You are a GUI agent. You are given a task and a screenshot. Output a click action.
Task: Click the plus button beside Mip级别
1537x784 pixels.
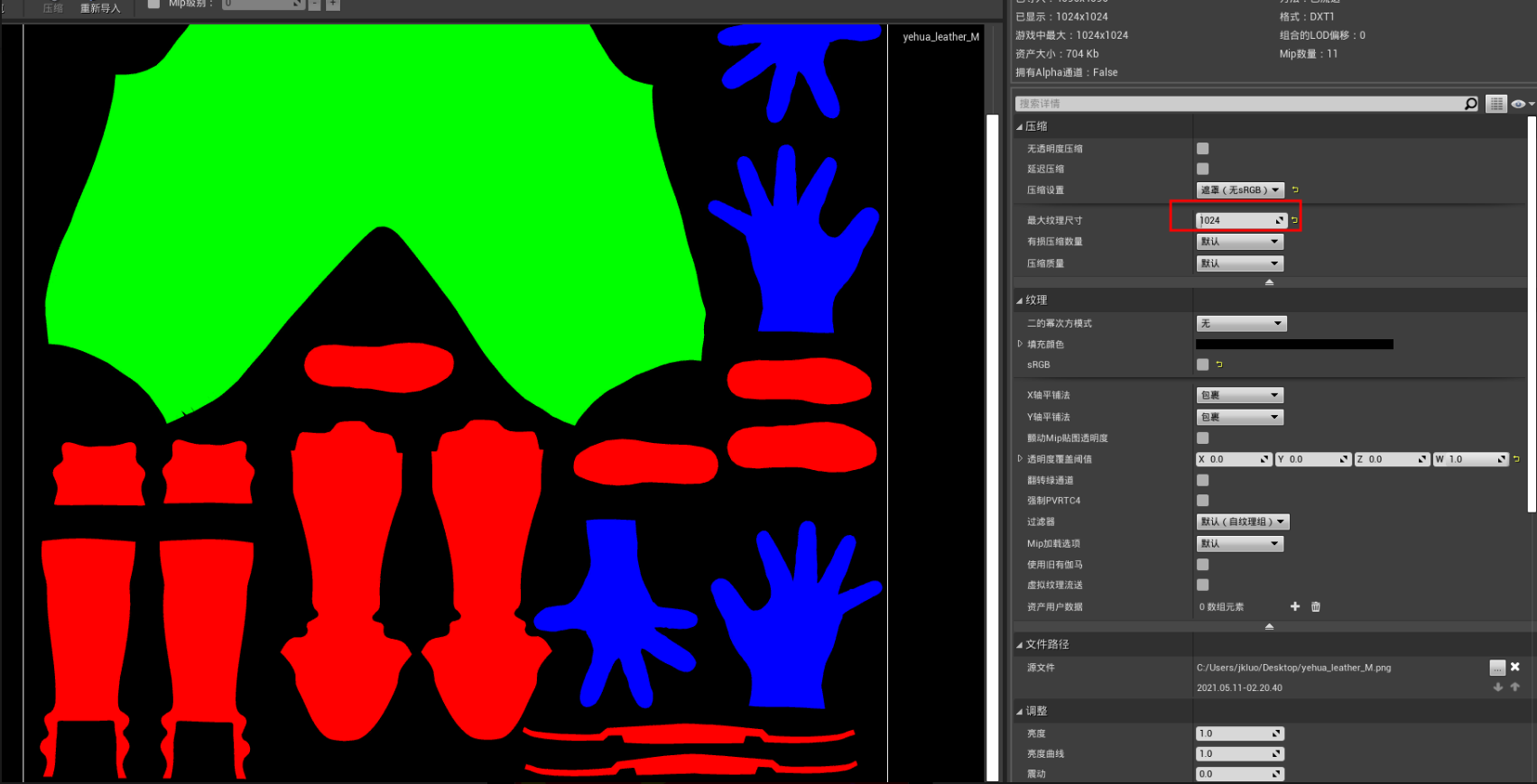(x=333, y=5)
